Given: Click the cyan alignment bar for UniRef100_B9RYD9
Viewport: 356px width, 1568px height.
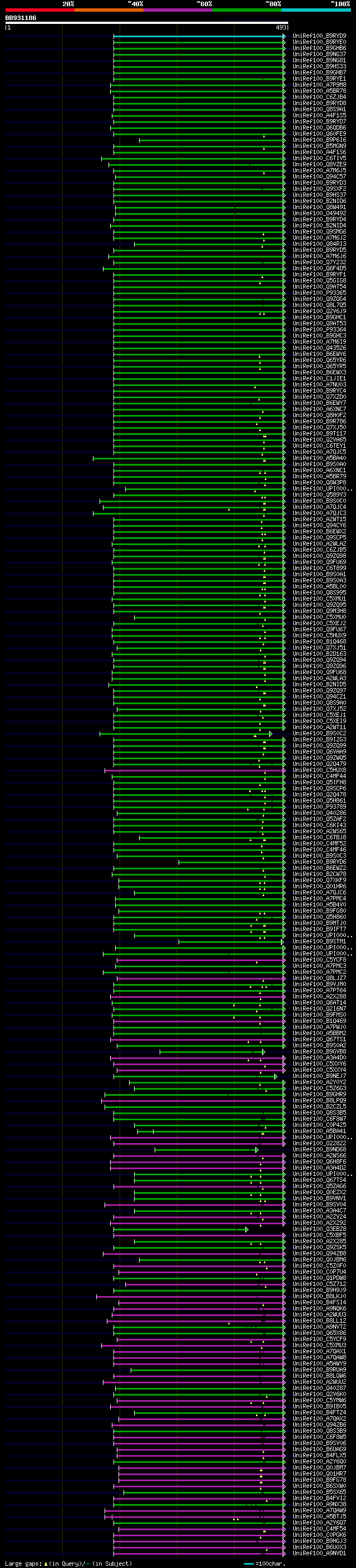Looking at the screenshot, I should pos(199,36).
